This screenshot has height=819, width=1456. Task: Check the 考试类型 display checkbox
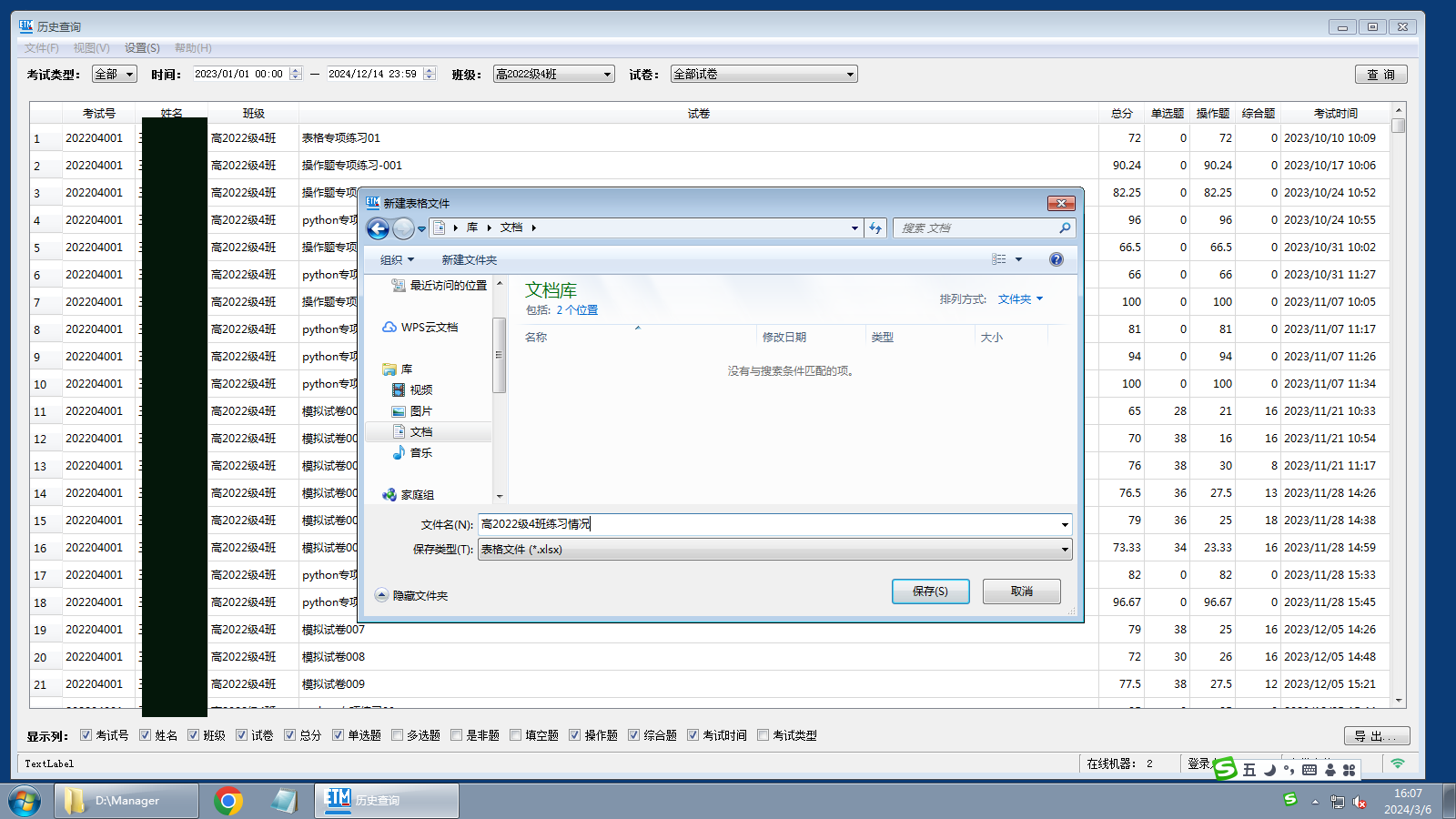(x=763, y=735)
